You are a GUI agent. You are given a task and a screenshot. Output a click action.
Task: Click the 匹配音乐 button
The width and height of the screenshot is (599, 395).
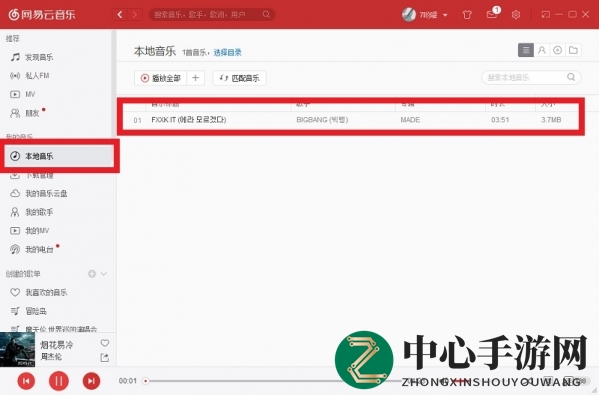pyautogui.click(x=240, y=78)
